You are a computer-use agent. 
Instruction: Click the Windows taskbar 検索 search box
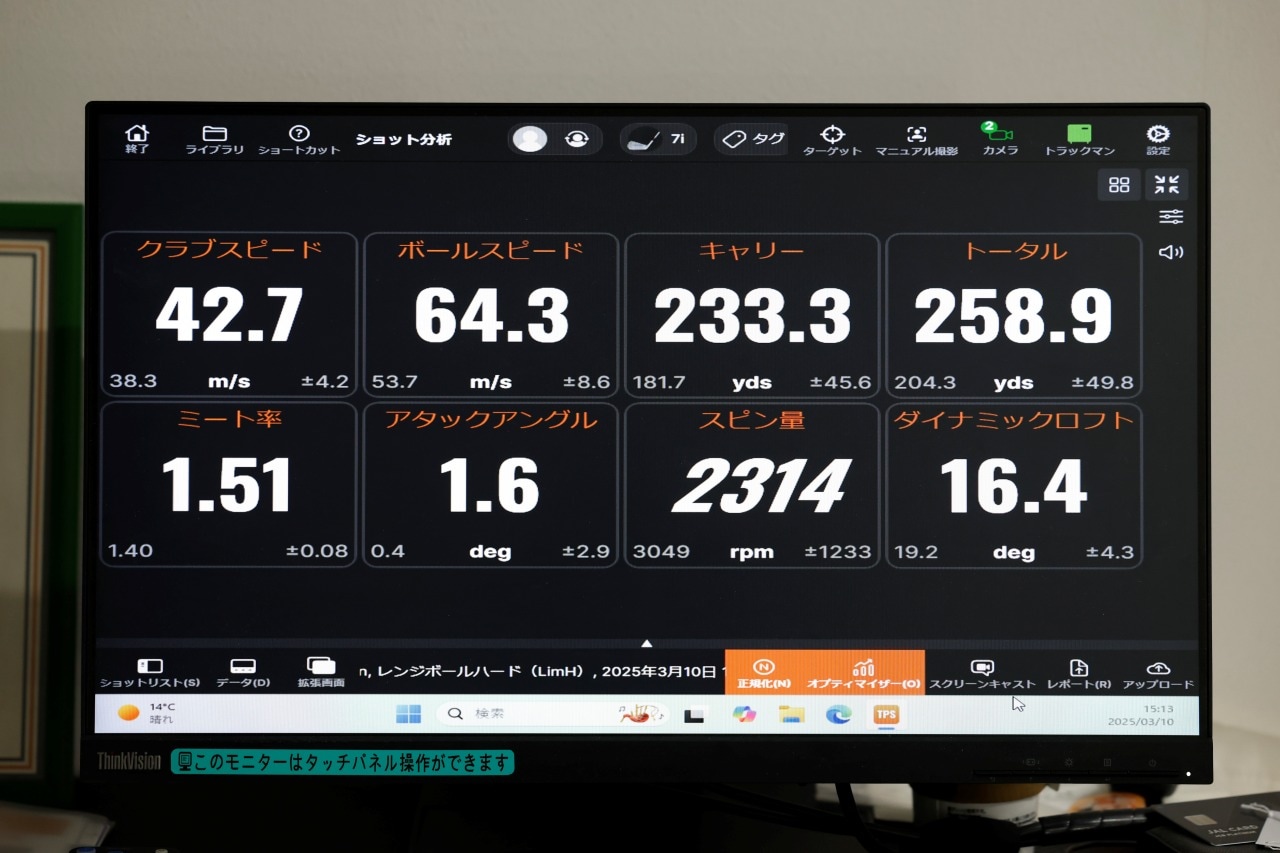click(540, 713)
